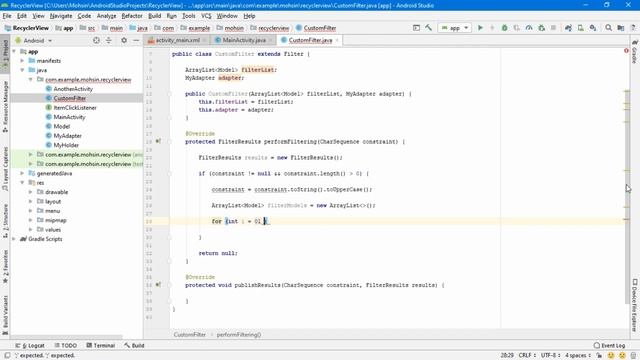Expand the generatedJava folder
Viewport: 640px width, 360px height.
tap(22, 173)
